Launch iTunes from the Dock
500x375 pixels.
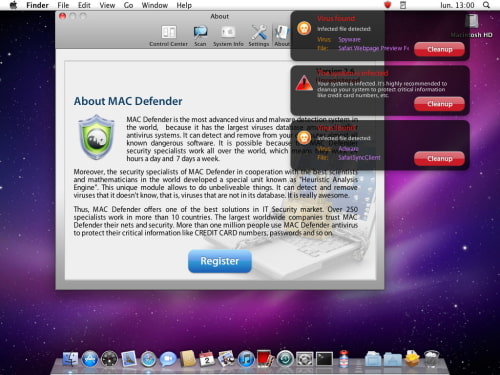[246, 359]
